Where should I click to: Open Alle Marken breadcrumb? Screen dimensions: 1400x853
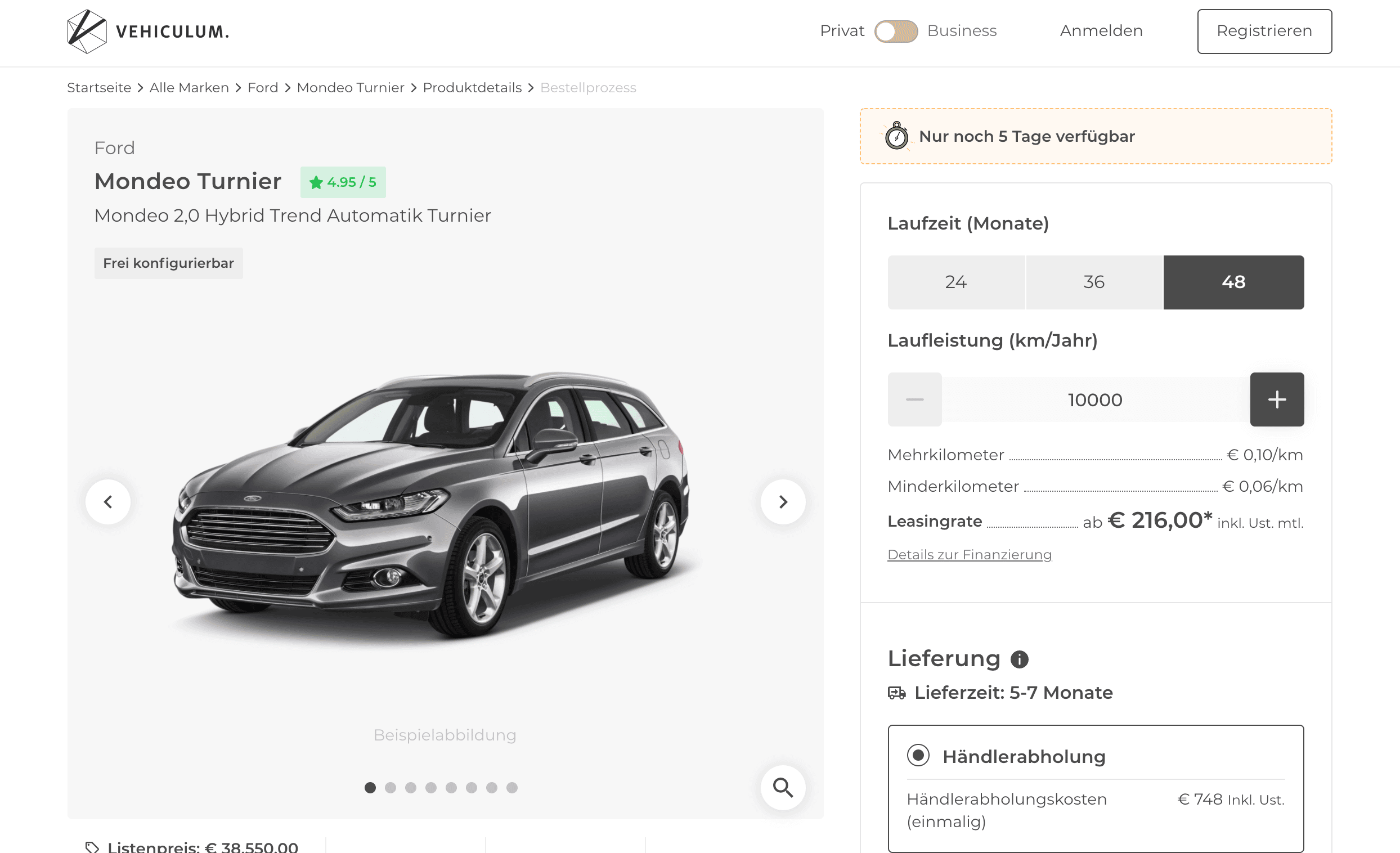[189, 88]
